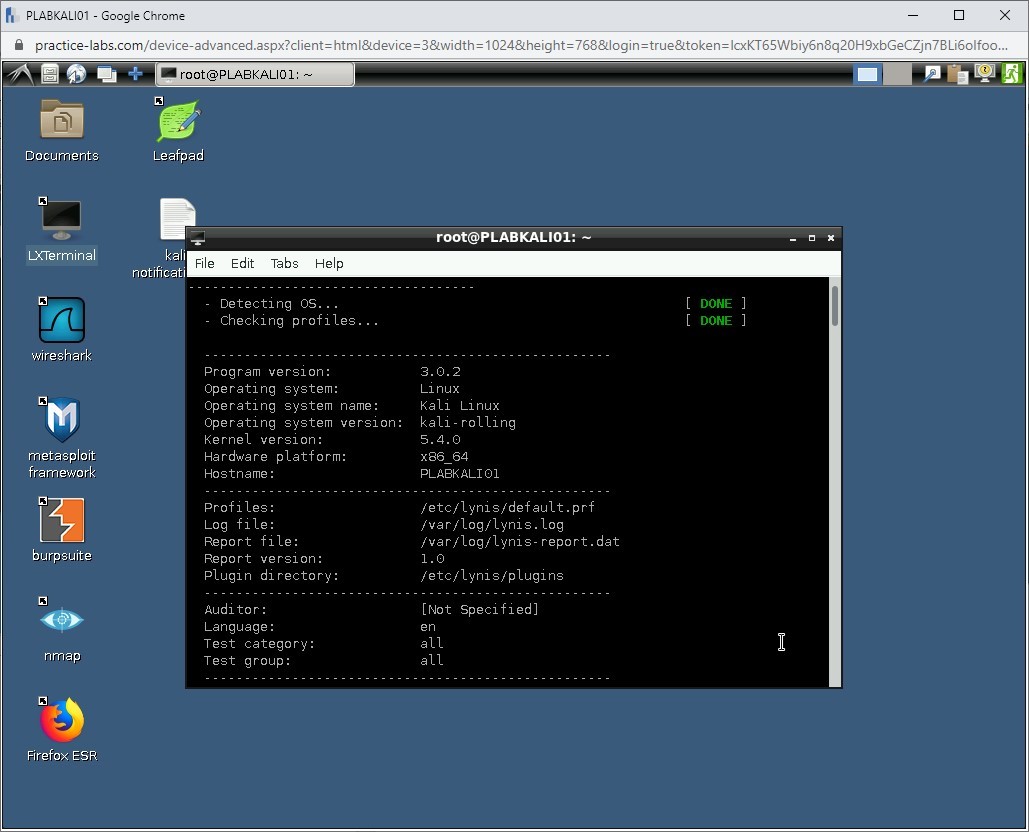This screenshot has height=832, width=1029.
Task: Expand the terminal Edit menu
Action: [242, 263]
